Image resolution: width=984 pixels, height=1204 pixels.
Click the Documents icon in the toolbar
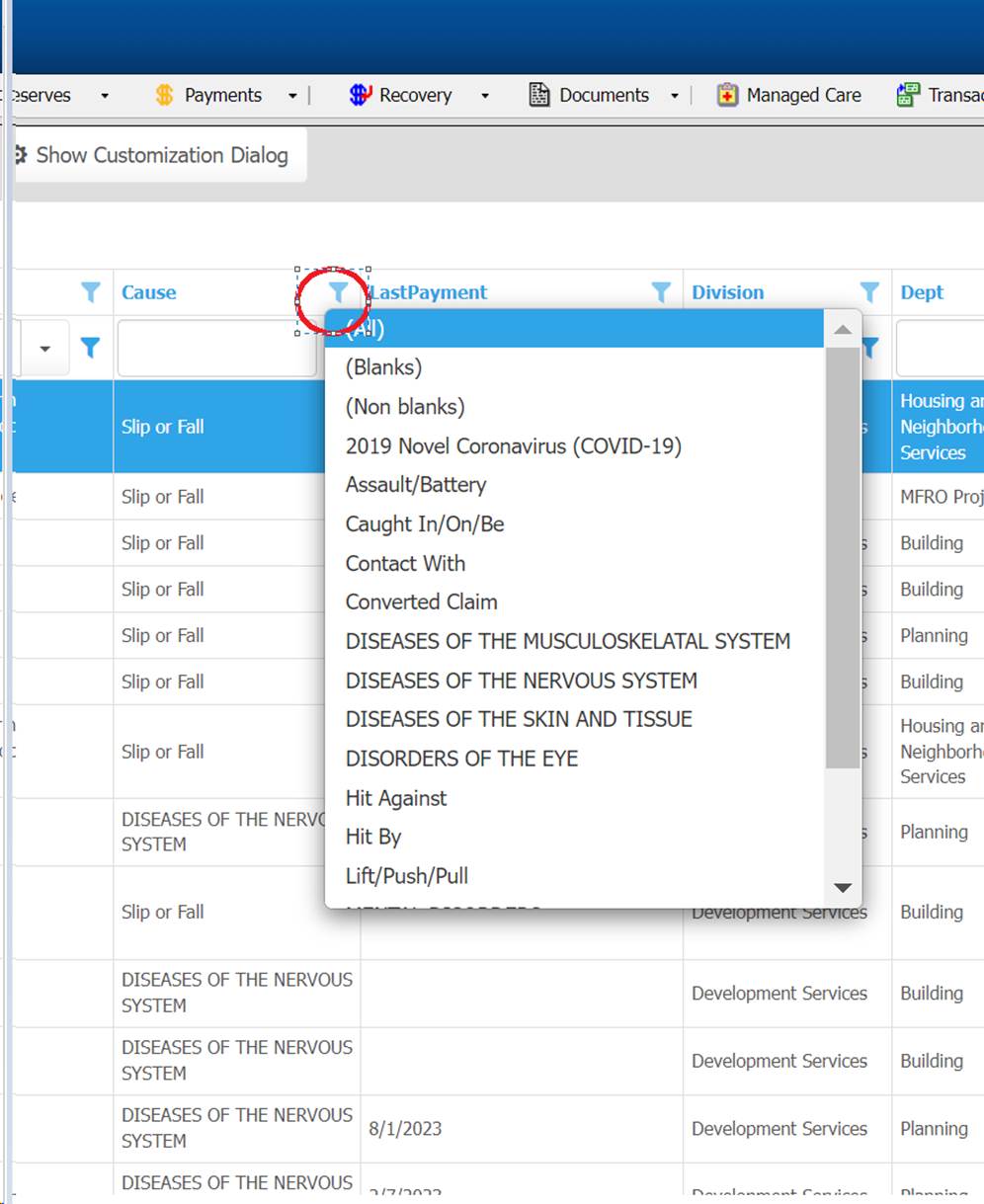point(539,95)
